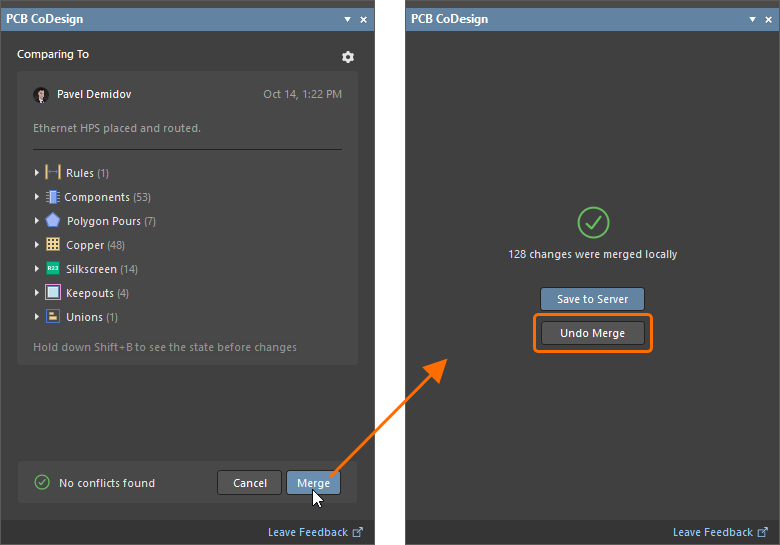Open Leave Feedback link in left panel
The image size is (780, 545).
(308, 532)
